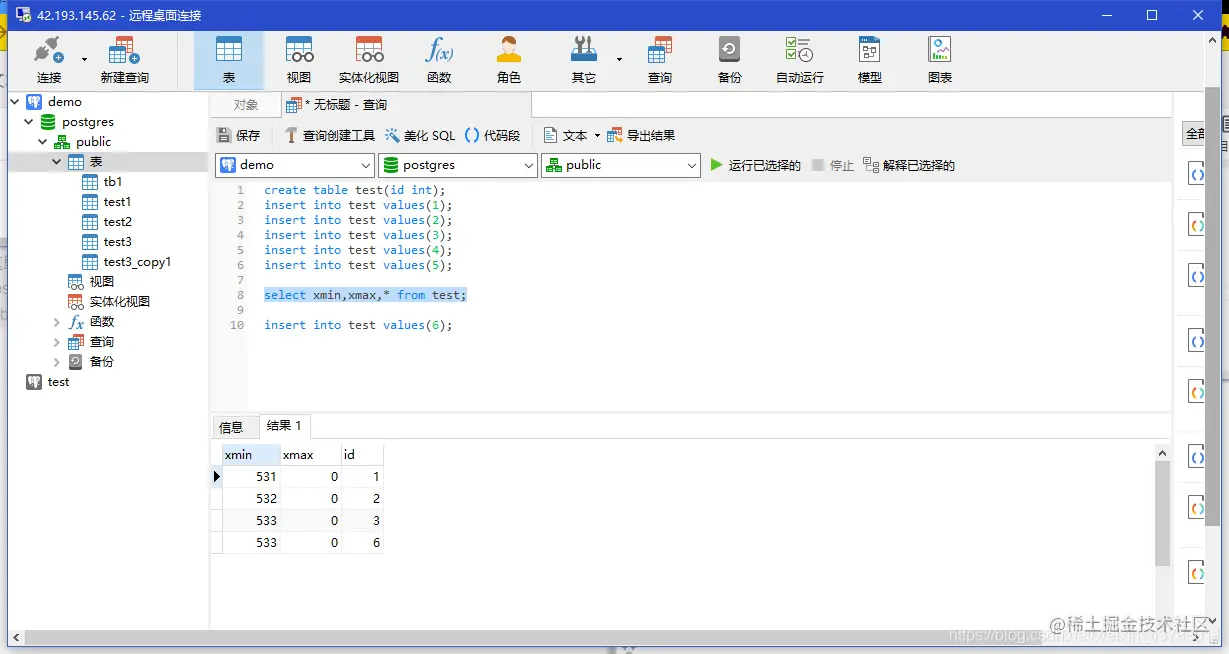
Task: Select the xmin cell showing 532
Action: pyautogui.click(x=252, y=499)
